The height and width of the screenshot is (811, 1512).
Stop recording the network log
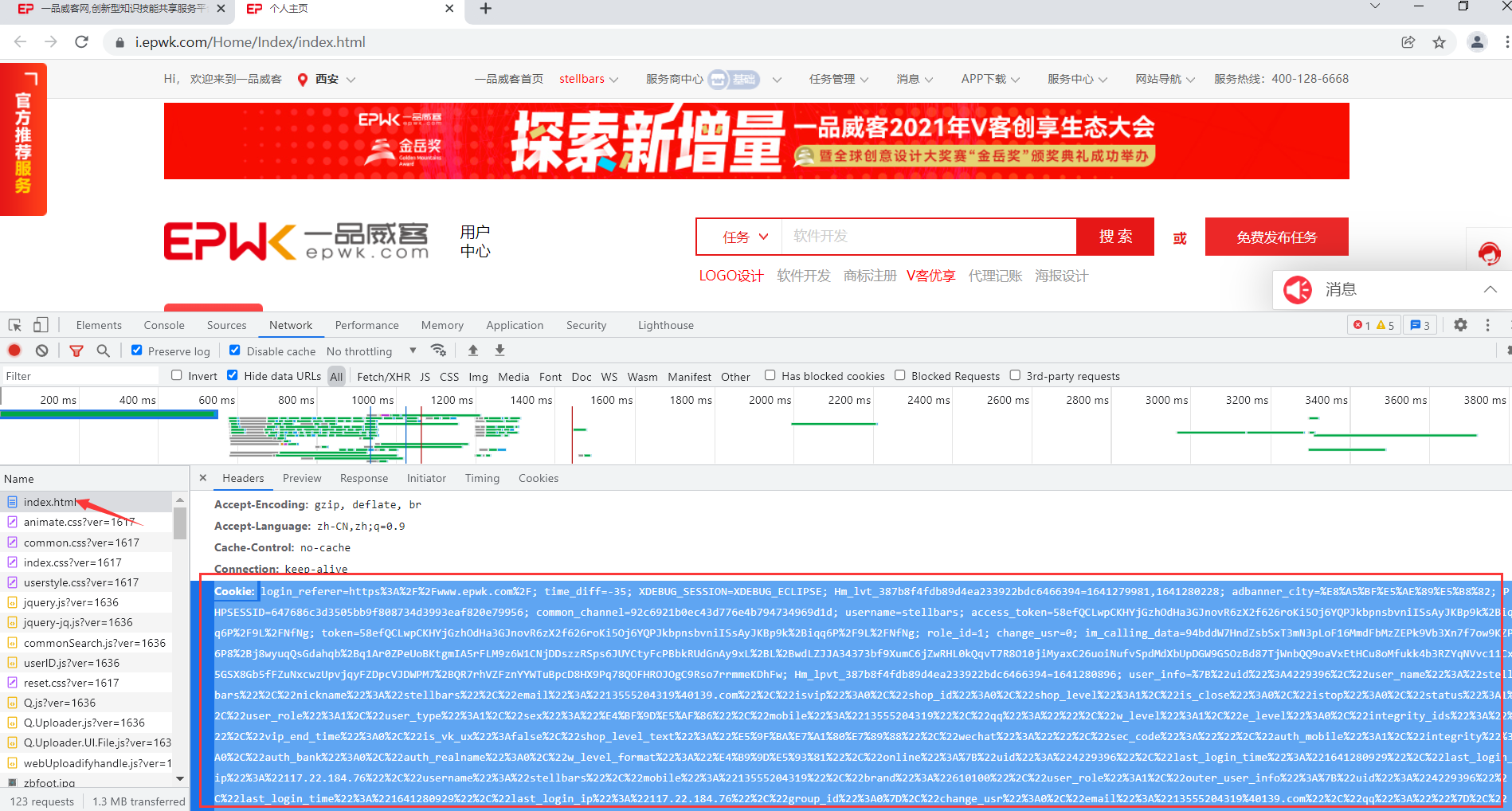tap(14, 351)
